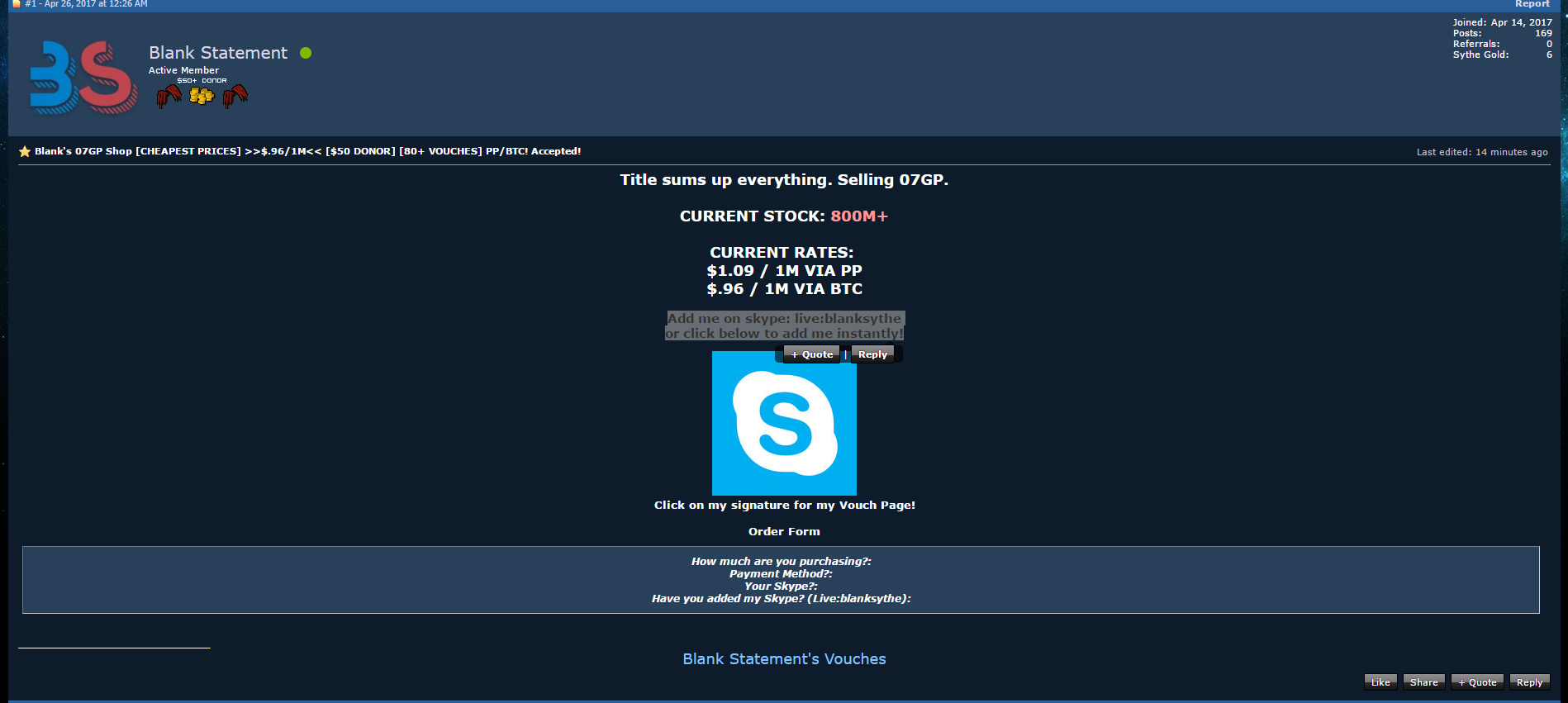Click the Report link at top right

coord(1532,4)
